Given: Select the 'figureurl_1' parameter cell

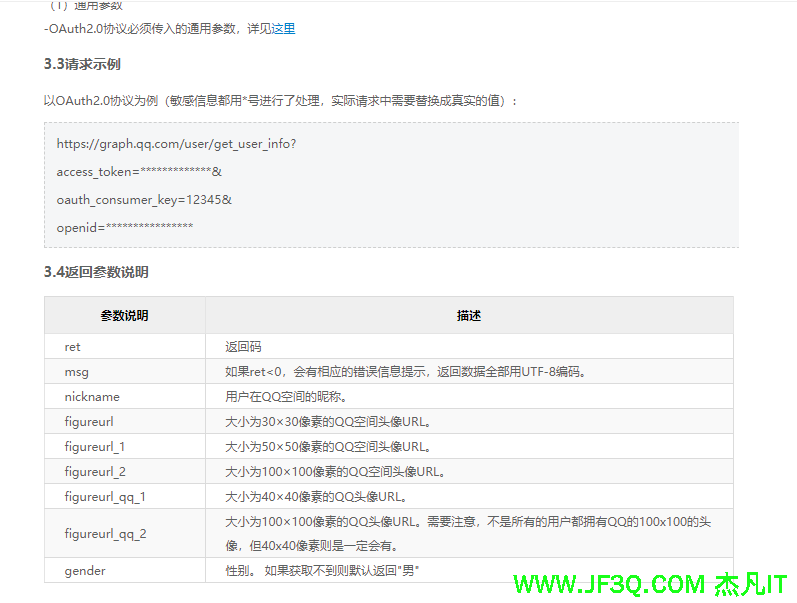Looking at the screenshot, I should coord(95,447).
